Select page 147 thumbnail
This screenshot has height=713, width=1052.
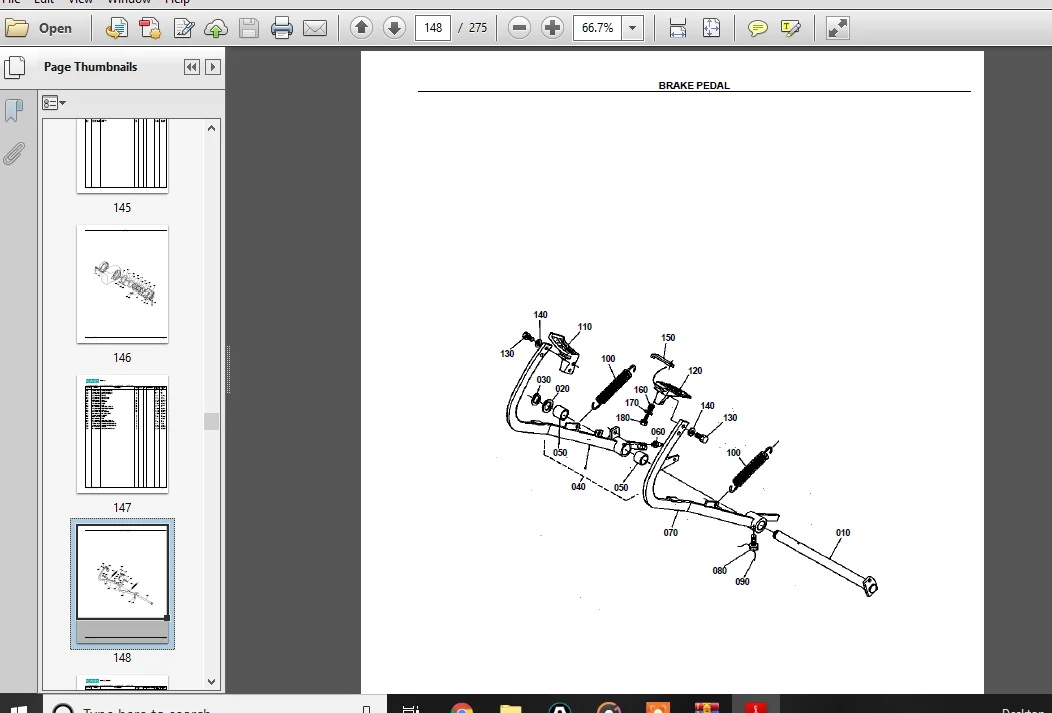coord(122,434)
